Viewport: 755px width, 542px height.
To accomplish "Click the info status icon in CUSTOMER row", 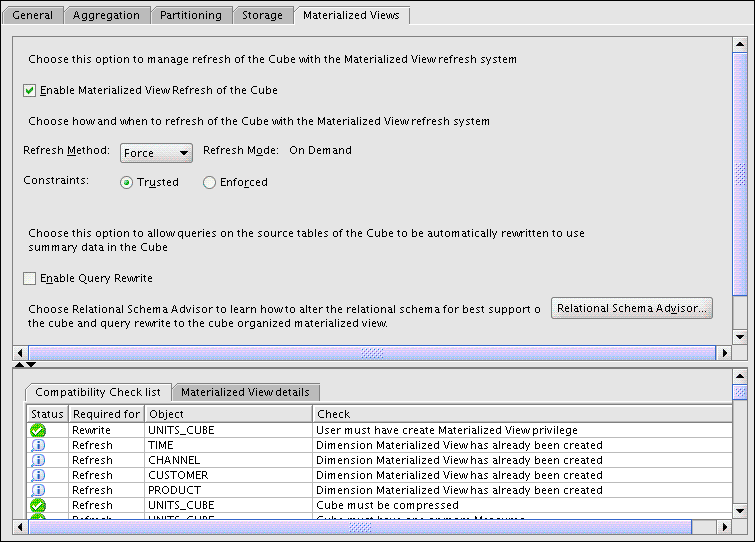I will 38,475.
